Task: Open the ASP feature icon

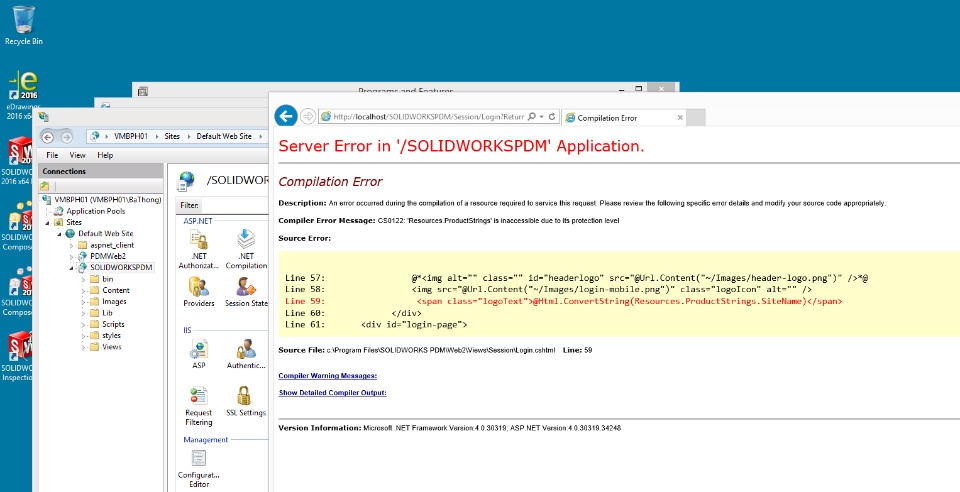Action: (198, 354)
